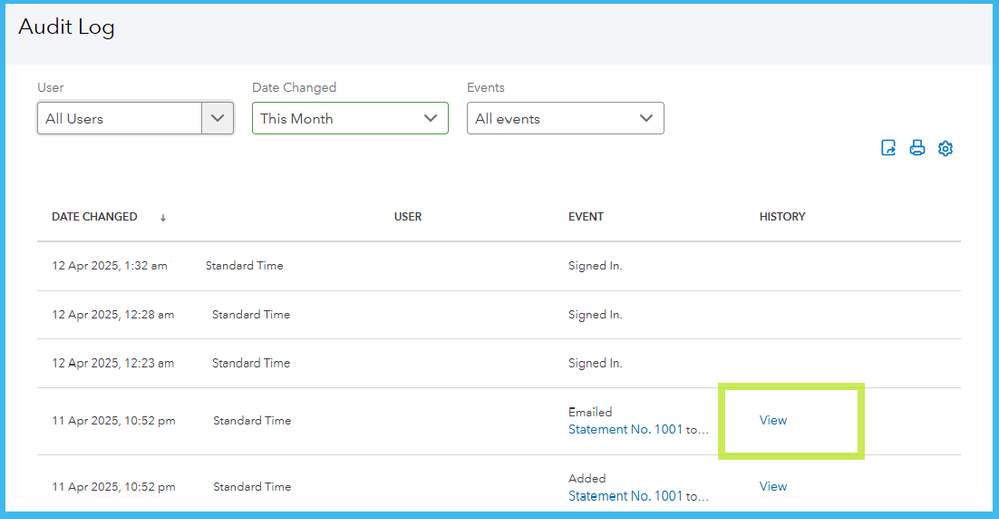Open the All events dropdown
This screenshot has width=999, height=519.
click(x=565, y=118)
